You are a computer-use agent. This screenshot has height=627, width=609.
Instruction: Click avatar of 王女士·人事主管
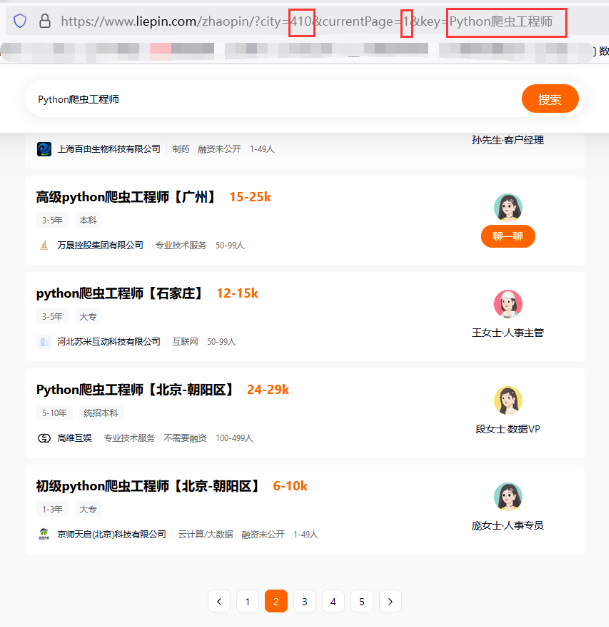(x=508, y=304)
